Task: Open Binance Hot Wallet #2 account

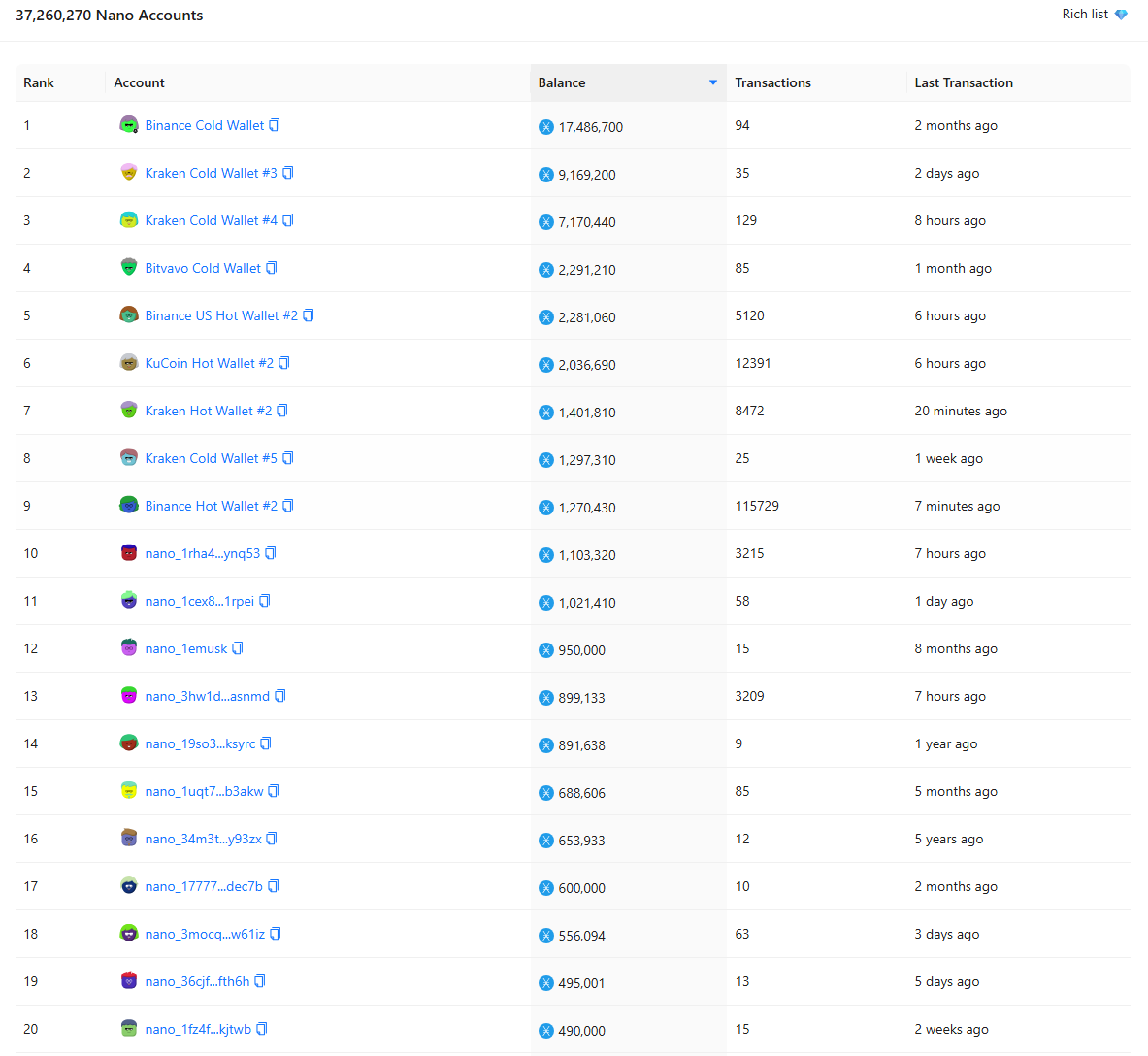Action: tap(211, 506)
